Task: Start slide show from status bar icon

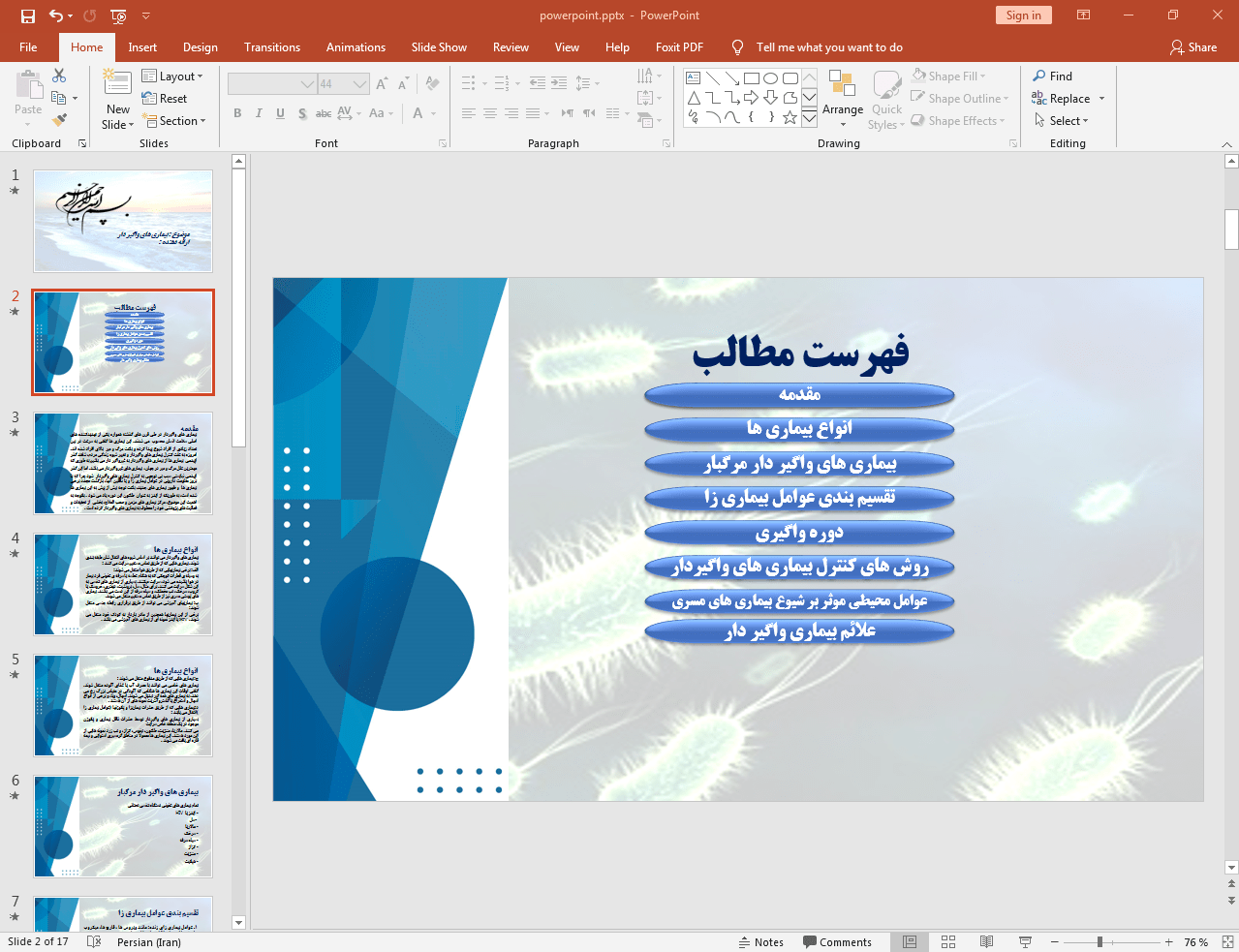Action: click(x=1025, y=941)
